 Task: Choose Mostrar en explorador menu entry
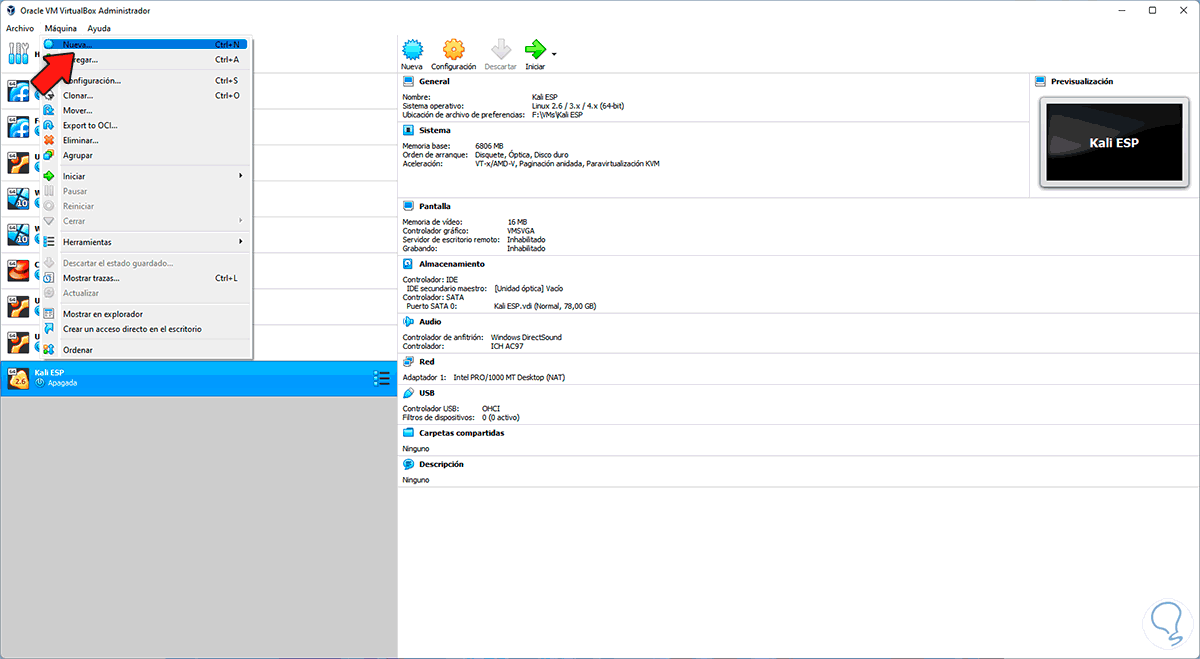(146, 313)
